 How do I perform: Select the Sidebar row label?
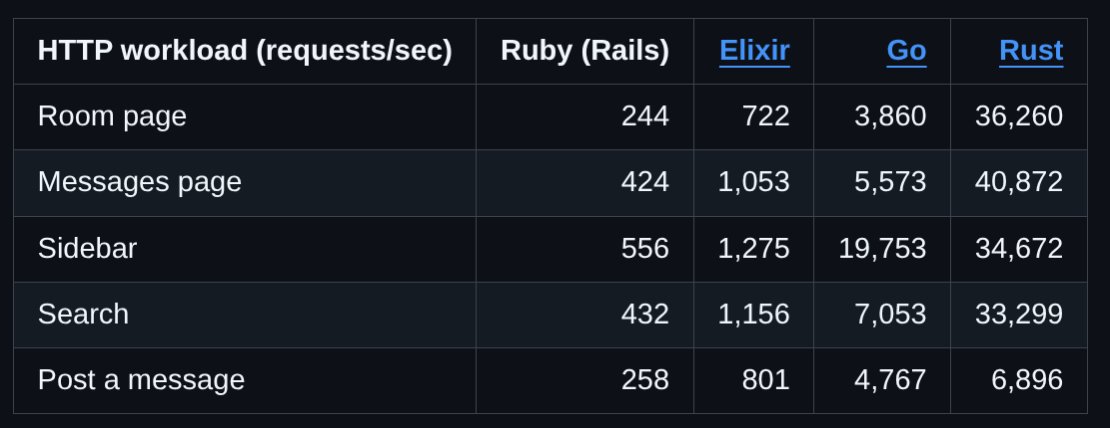[87, 248]
